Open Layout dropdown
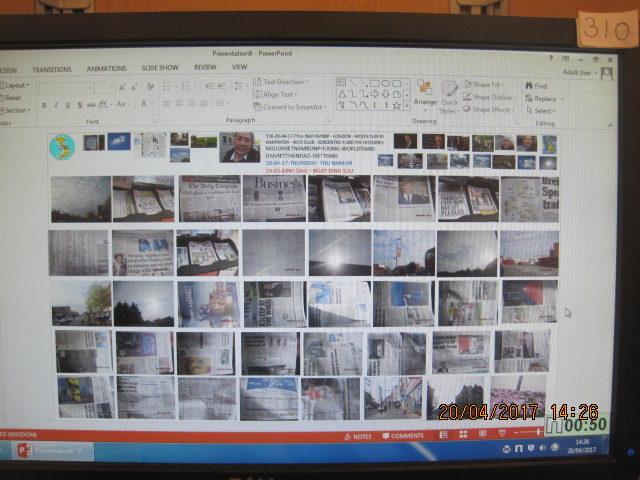Viewport: 640px width, 480px height. click(x=15, y=85)
